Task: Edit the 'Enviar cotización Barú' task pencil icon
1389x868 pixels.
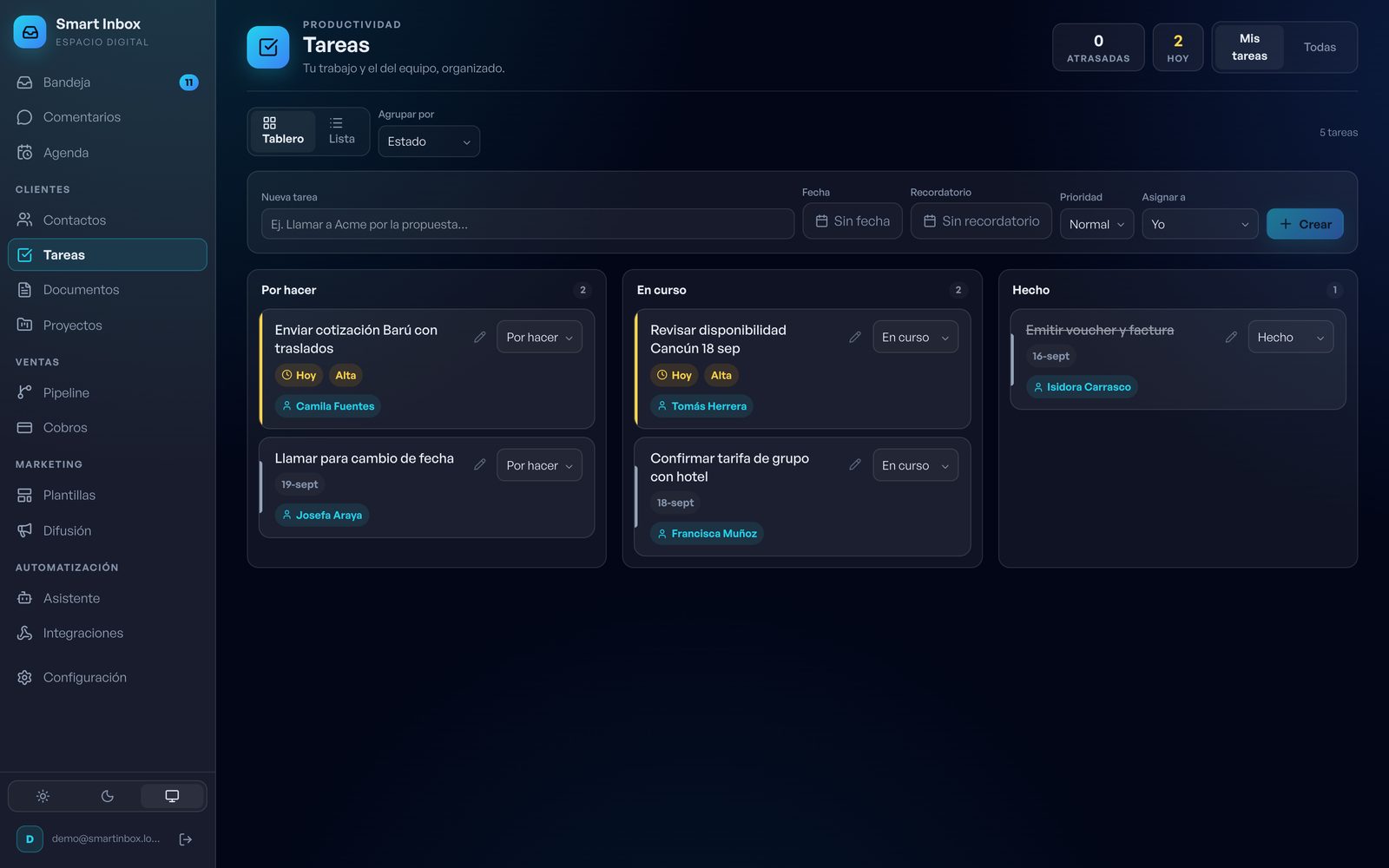Action: coord(479,337)
